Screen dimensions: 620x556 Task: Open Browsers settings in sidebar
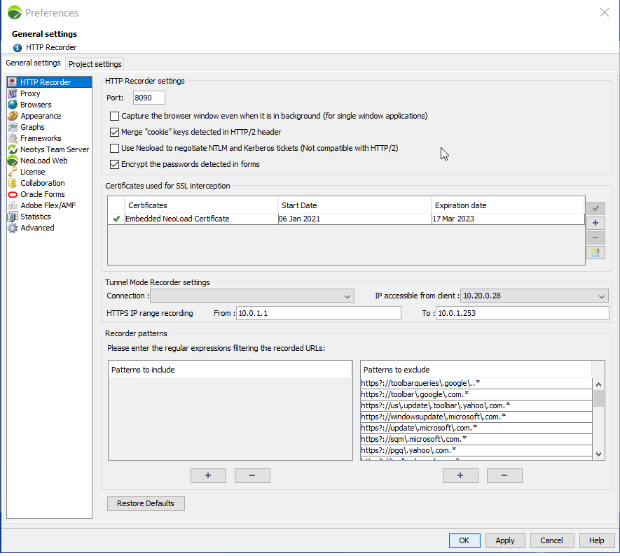point(35,105)
